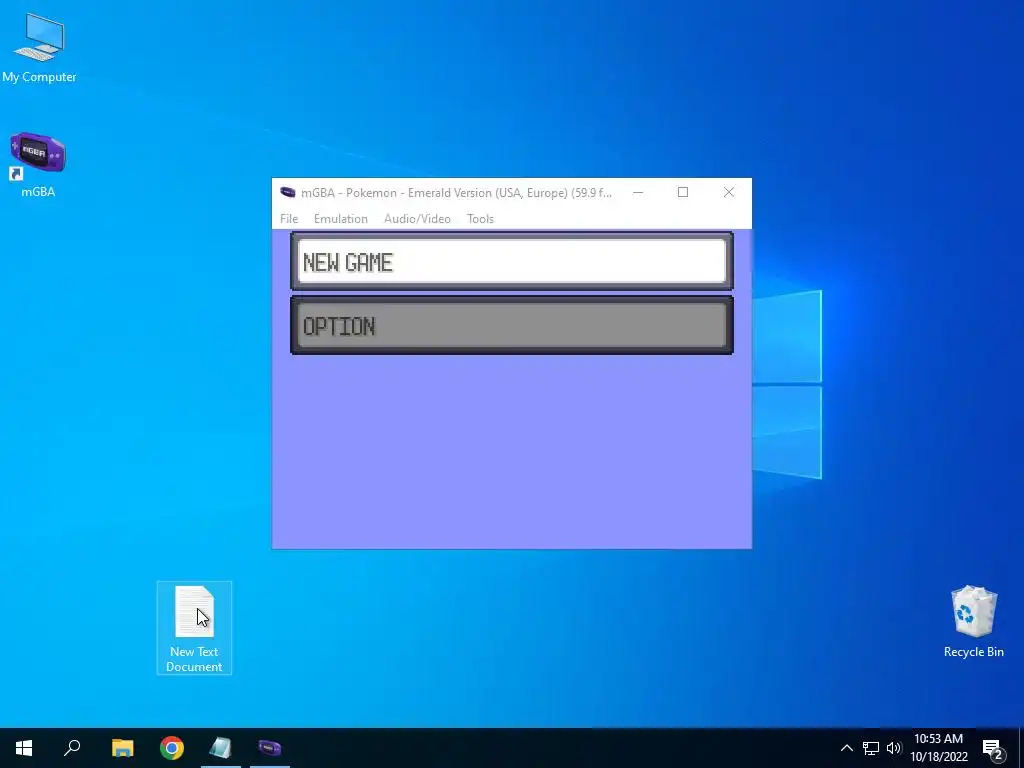Switch to the notepad-like app in the taskbar
The height and width of the screenshot is (768, 1024).
pyautogui.click(x=221, y=748)
